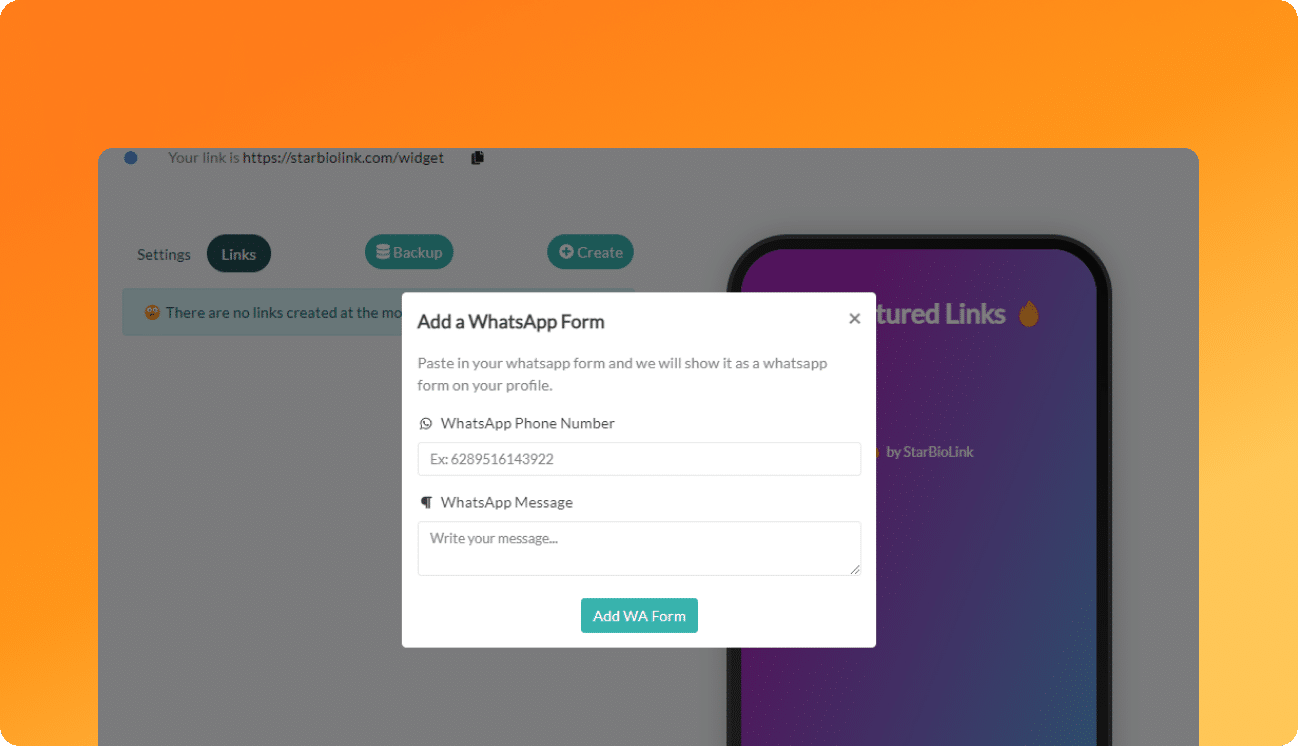The width and height of the screenshot is (1298, 746).
Task: Focus the 'Write your message...' text area
Action: (639, 548)
